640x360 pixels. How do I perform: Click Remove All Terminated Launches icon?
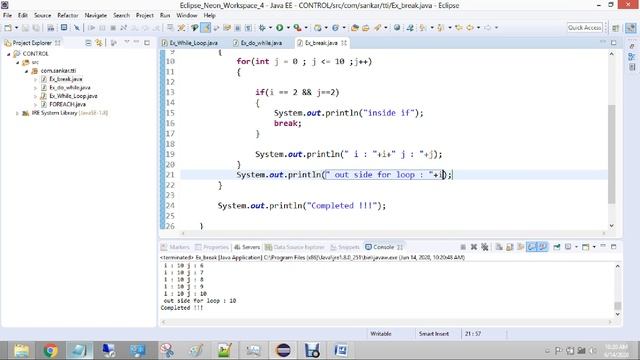(x=484, y=247)
